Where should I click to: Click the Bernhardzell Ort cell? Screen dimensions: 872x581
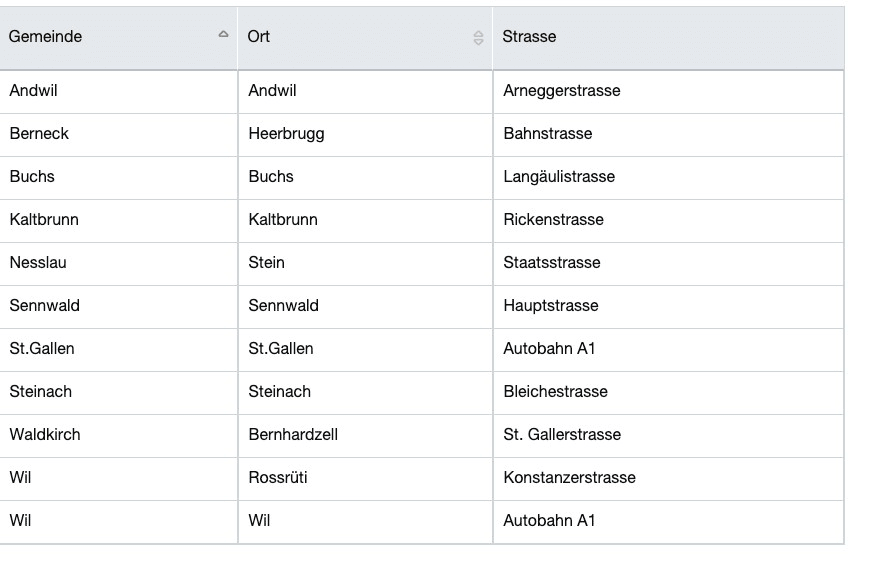point(365,436)
